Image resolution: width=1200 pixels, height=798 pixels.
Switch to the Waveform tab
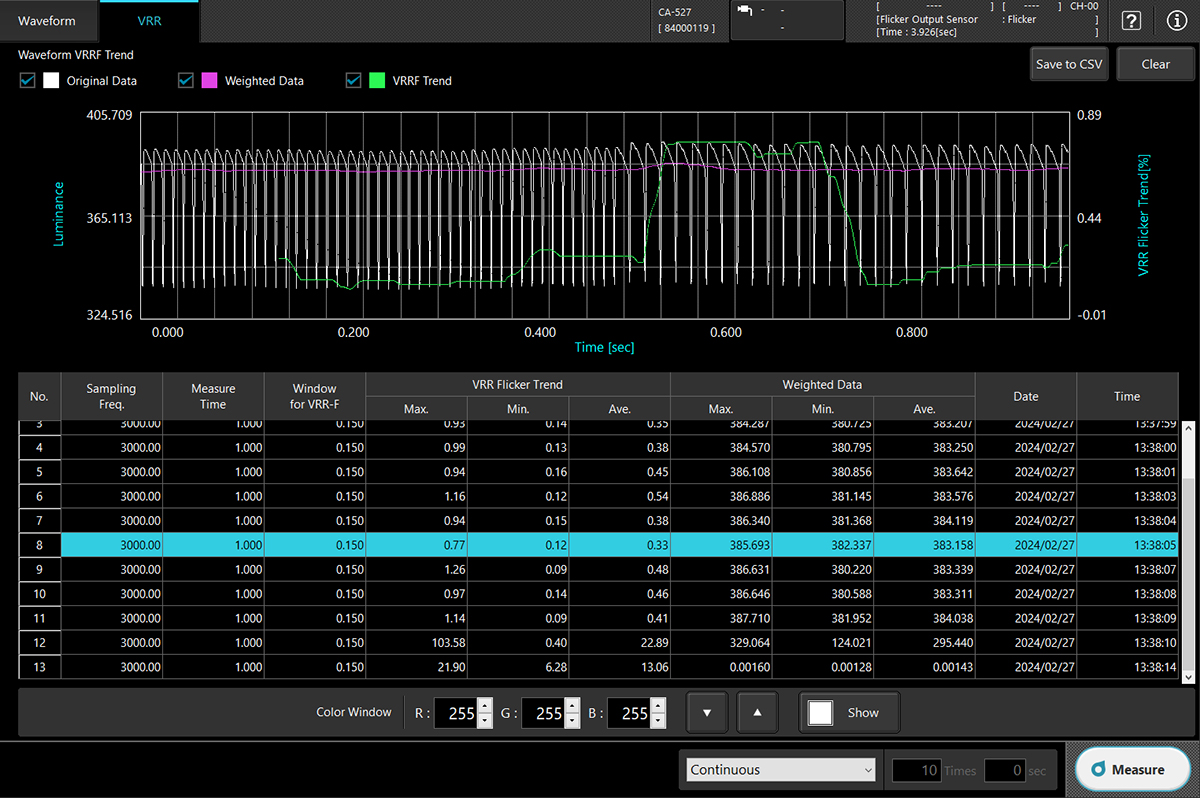(46, 21)
